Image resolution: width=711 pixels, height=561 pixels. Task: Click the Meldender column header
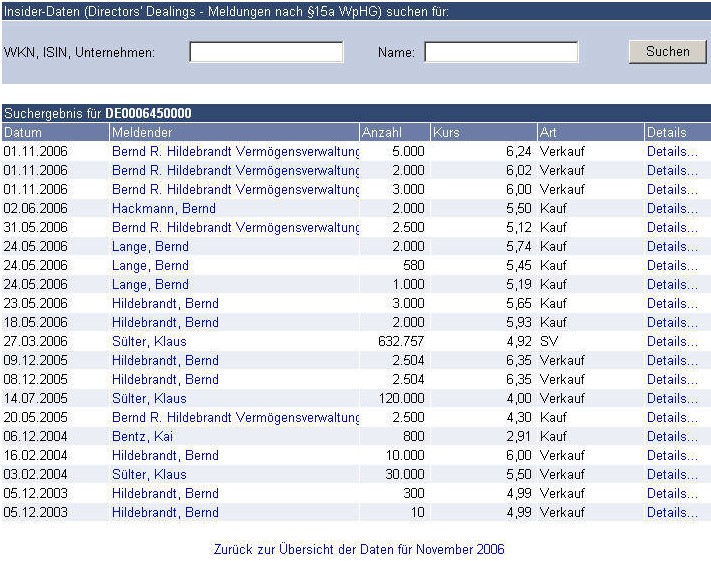(142, 132)
